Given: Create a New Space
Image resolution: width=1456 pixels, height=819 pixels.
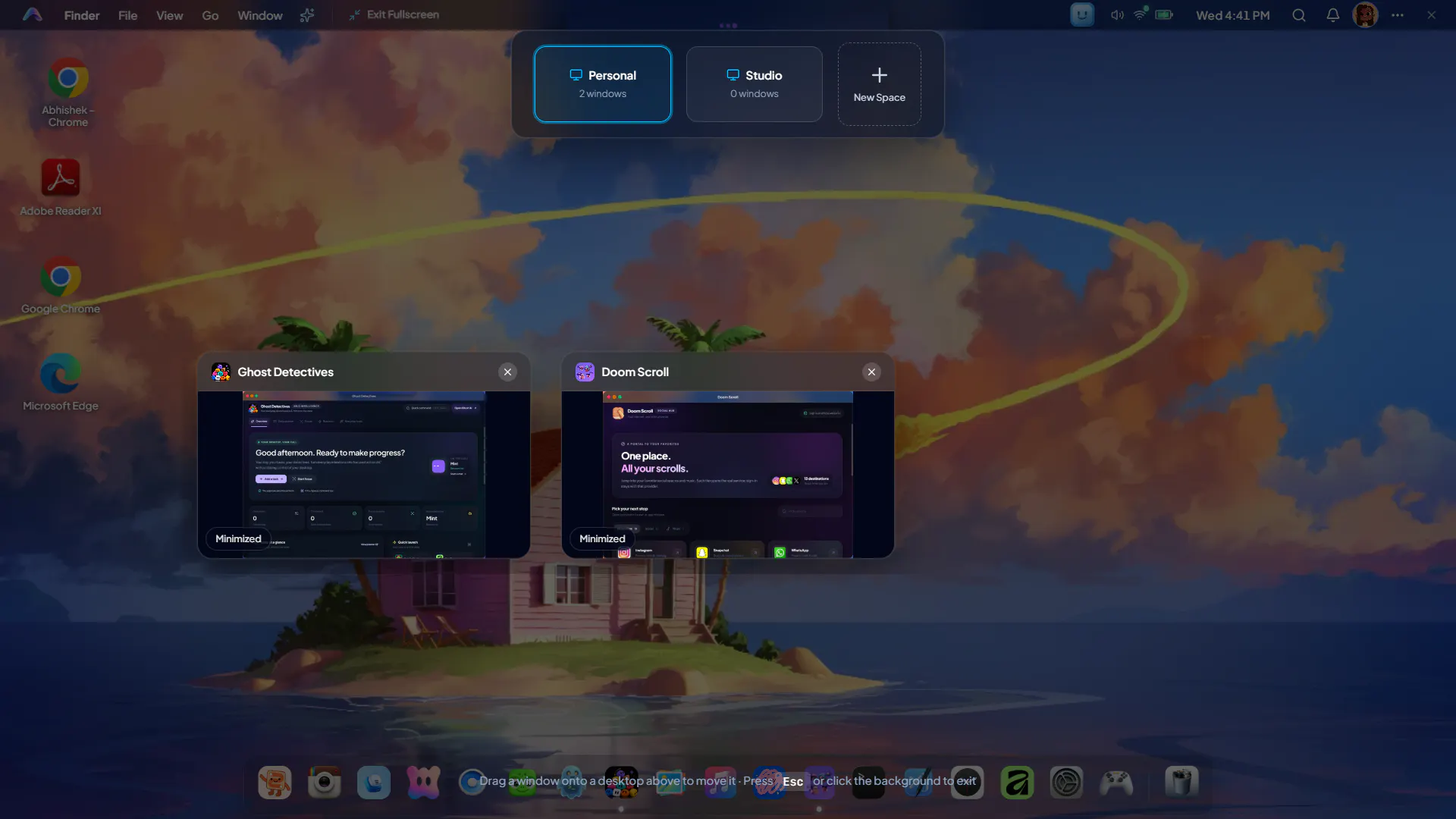Looking at the screenshot, I should [880, 84].
